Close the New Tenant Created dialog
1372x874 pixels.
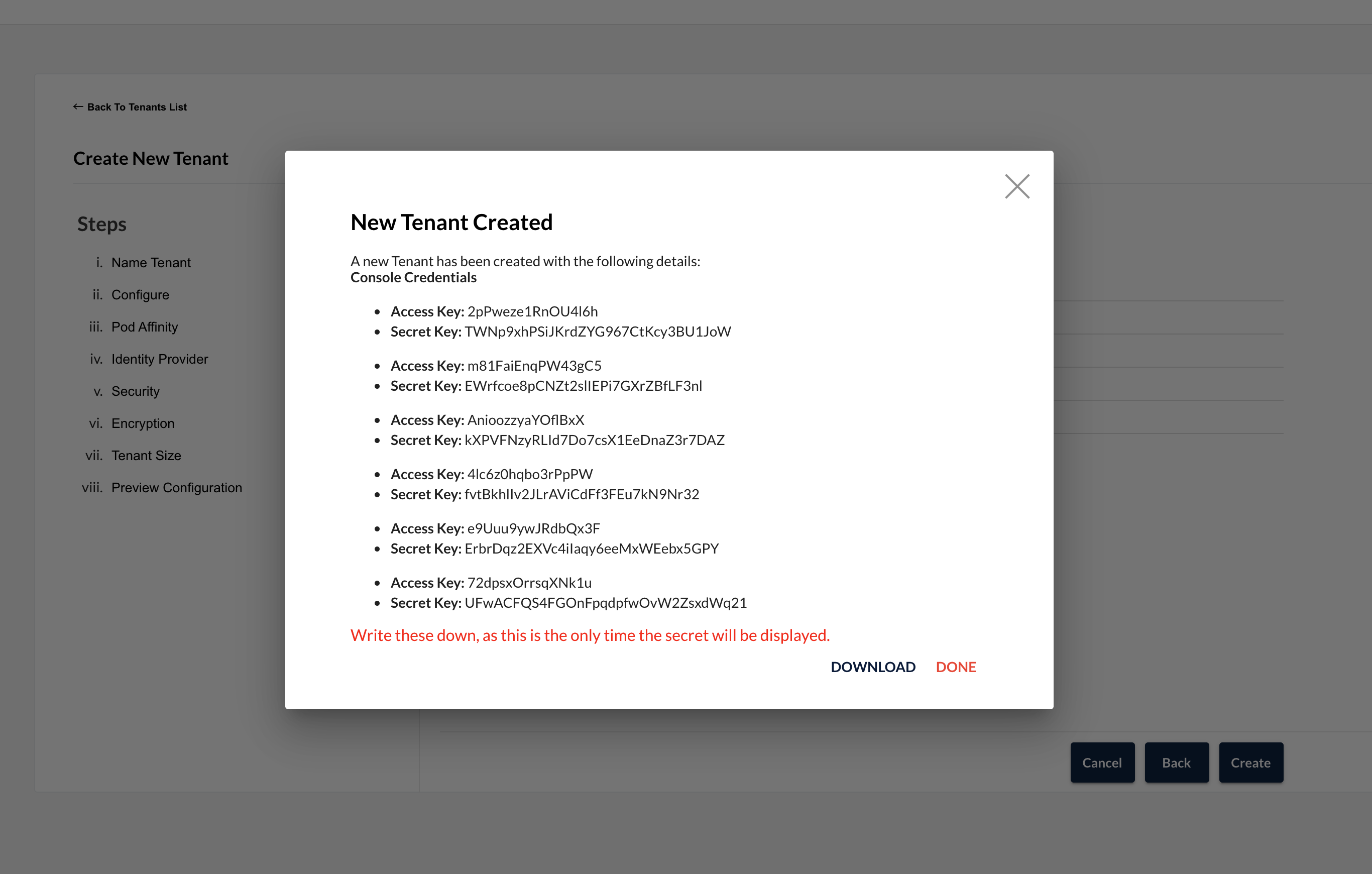tap(1016, 186)
